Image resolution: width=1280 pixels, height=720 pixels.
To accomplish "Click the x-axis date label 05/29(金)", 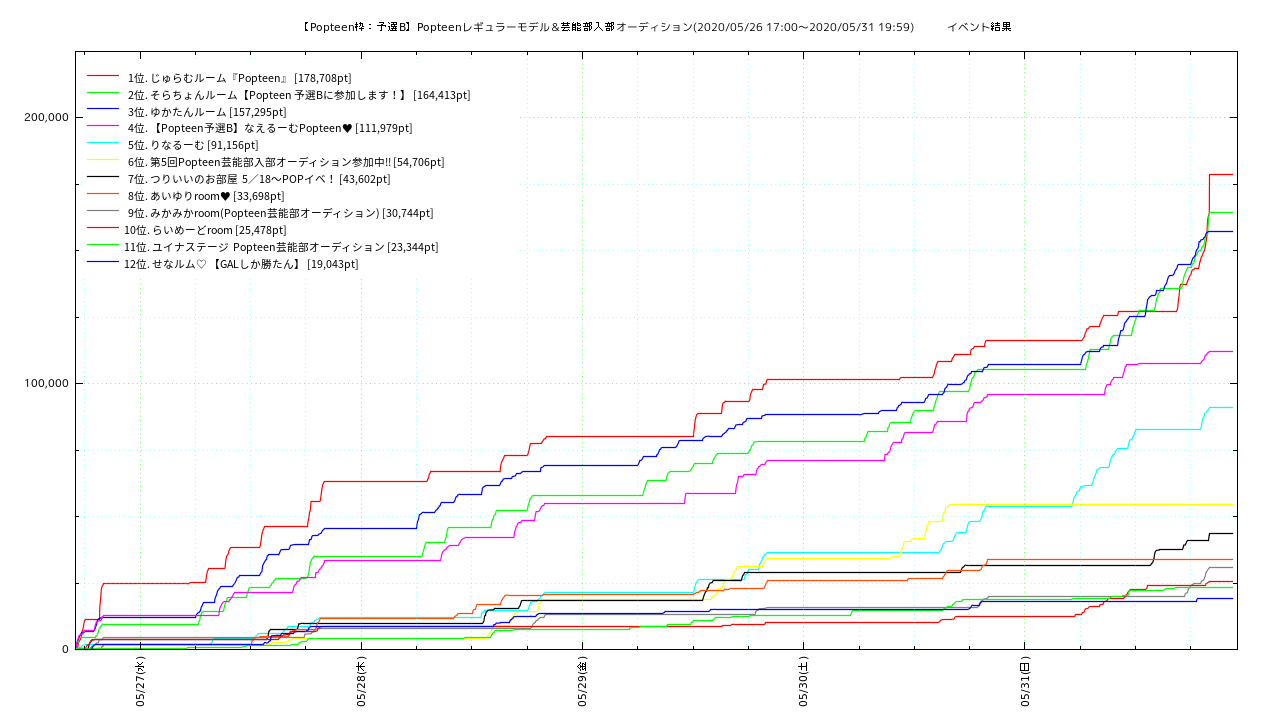I will 583,682.
